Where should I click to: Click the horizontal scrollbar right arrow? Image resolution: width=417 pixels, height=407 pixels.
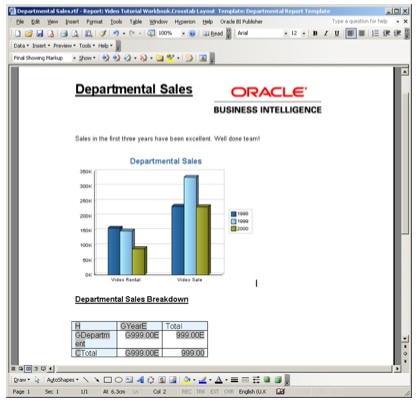(397, 369)
